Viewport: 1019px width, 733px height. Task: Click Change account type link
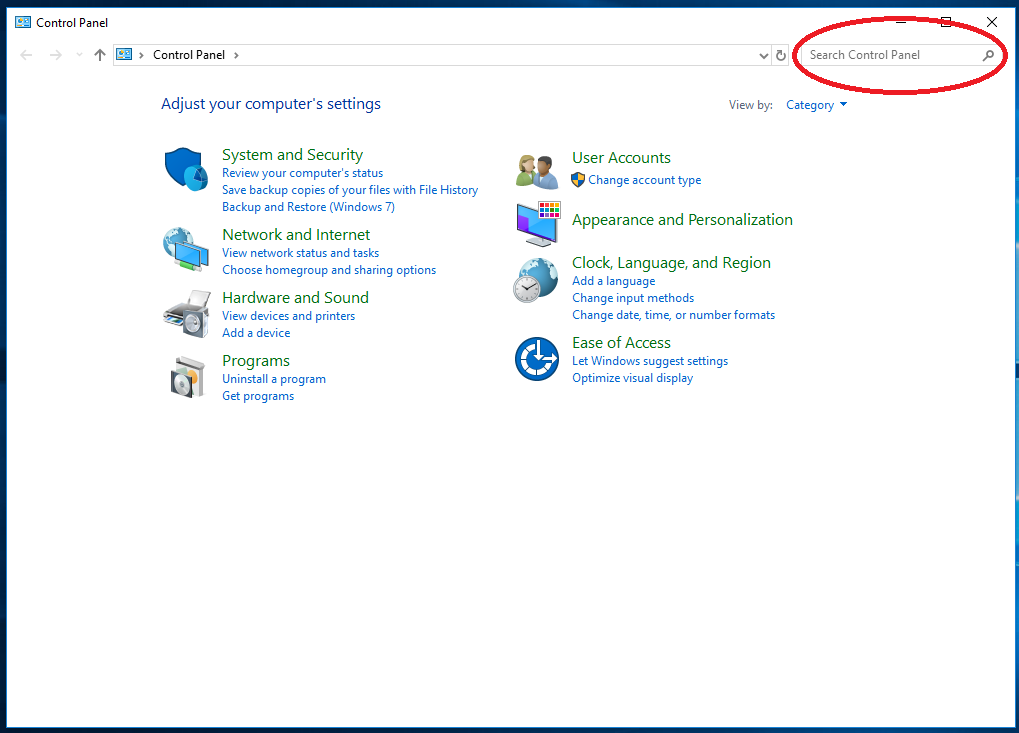(644, 180)
